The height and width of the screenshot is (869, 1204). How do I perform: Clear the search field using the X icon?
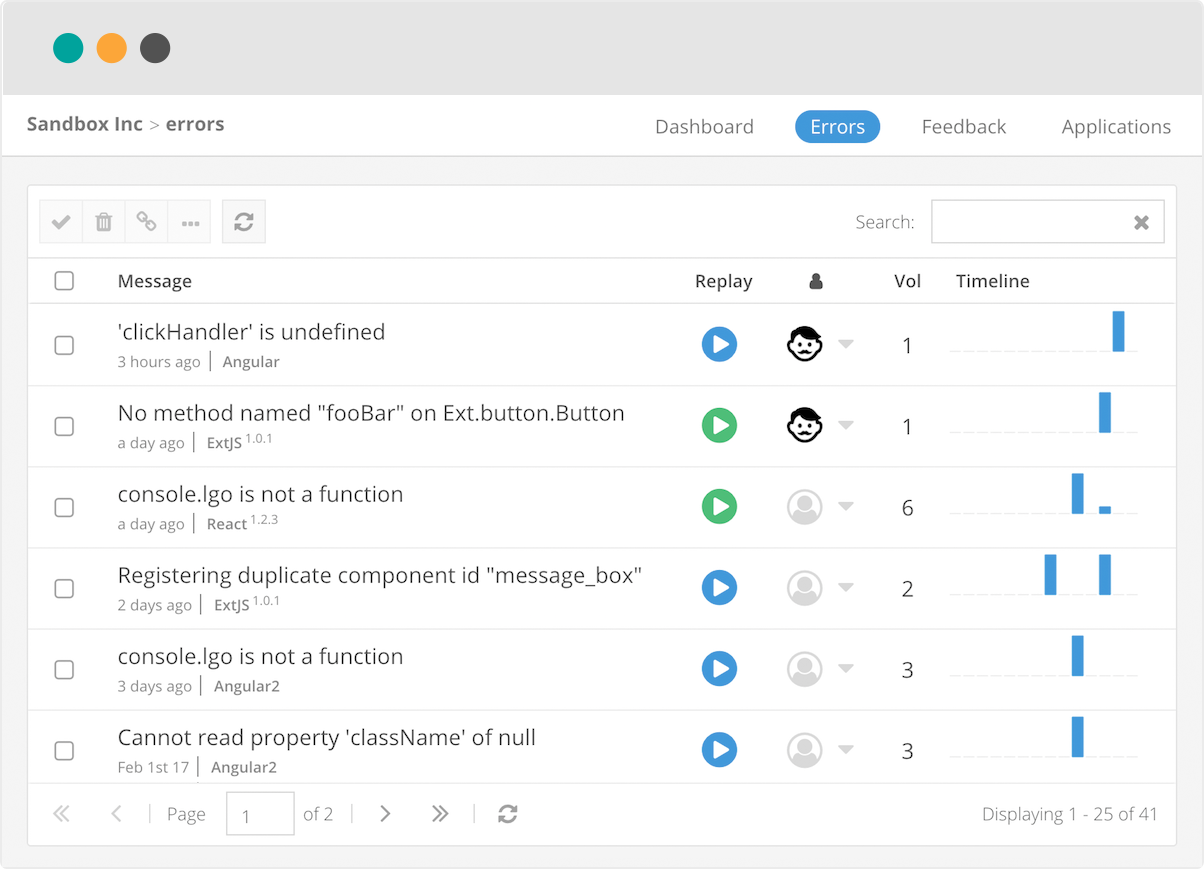1141,221
